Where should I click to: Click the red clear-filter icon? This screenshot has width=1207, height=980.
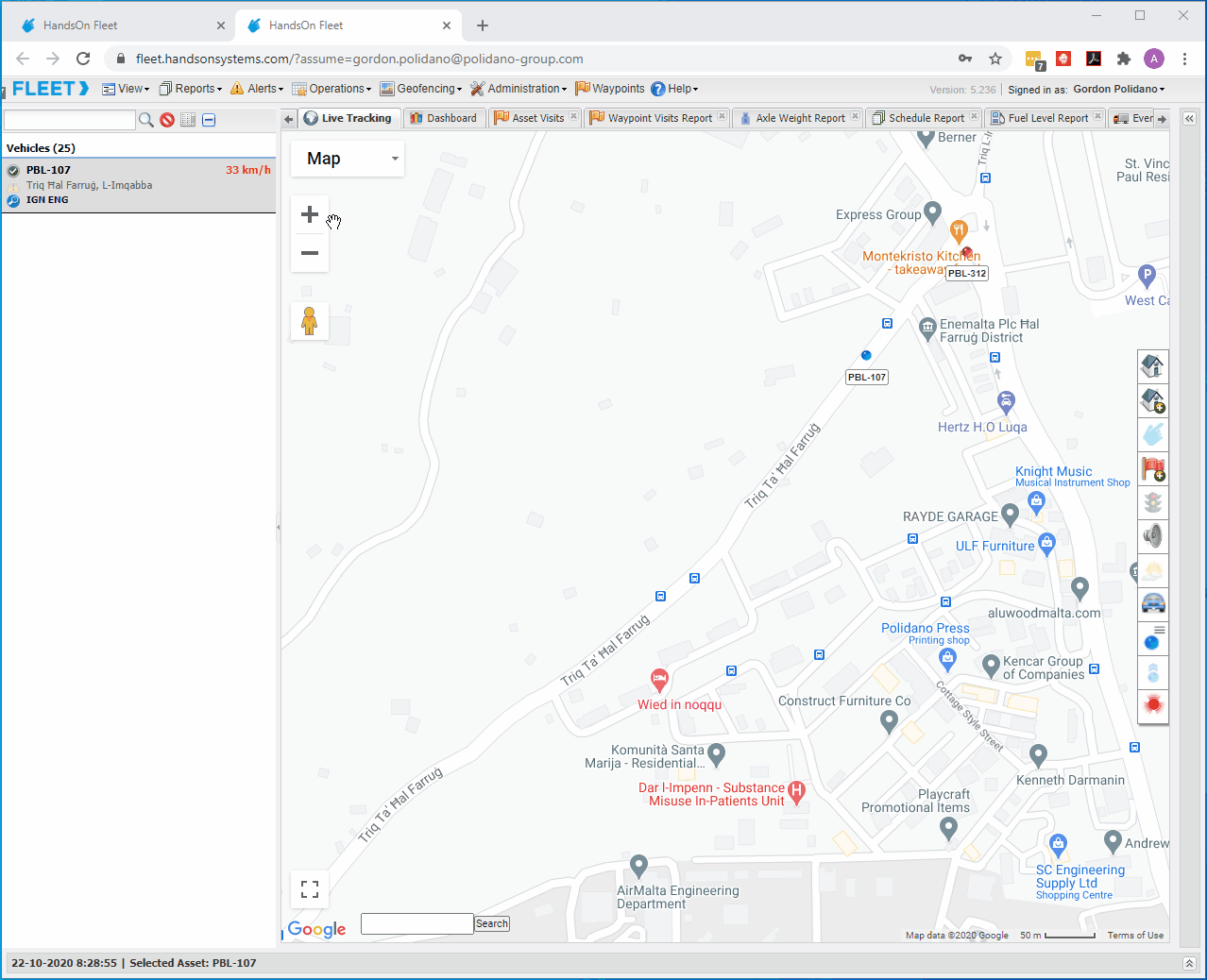pyautogui.click(x=167, y=120)
